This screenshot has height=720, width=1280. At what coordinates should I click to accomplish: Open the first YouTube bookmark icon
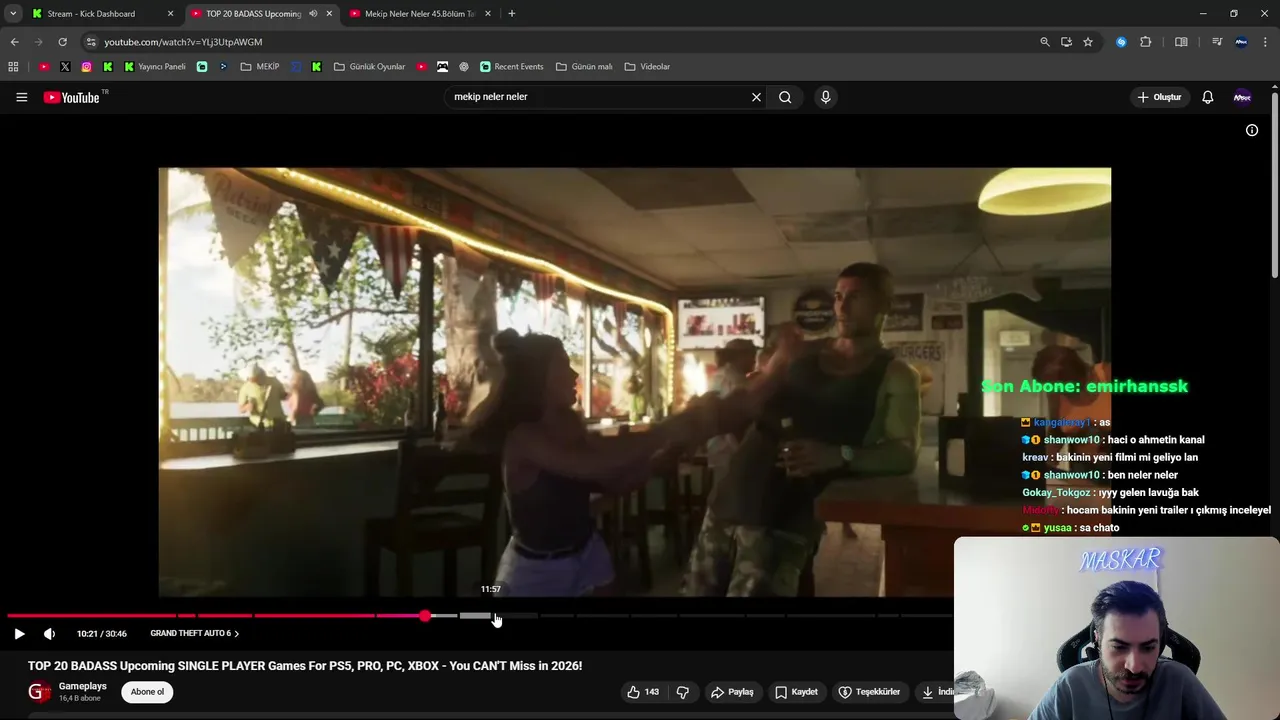pyautogui.click(x=44, y=67)
